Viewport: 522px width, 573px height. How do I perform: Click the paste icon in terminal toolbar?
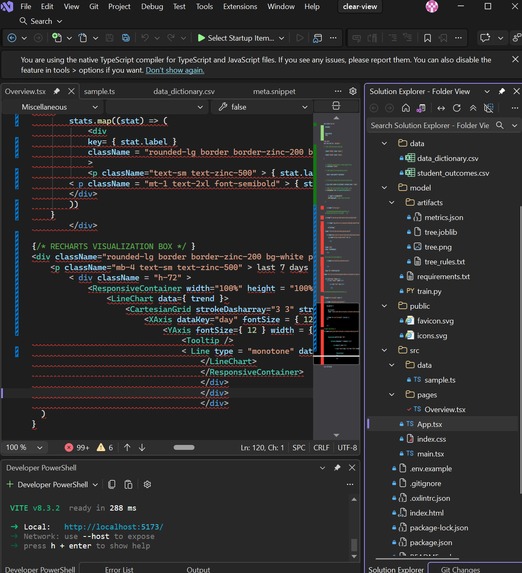point(128,485)
